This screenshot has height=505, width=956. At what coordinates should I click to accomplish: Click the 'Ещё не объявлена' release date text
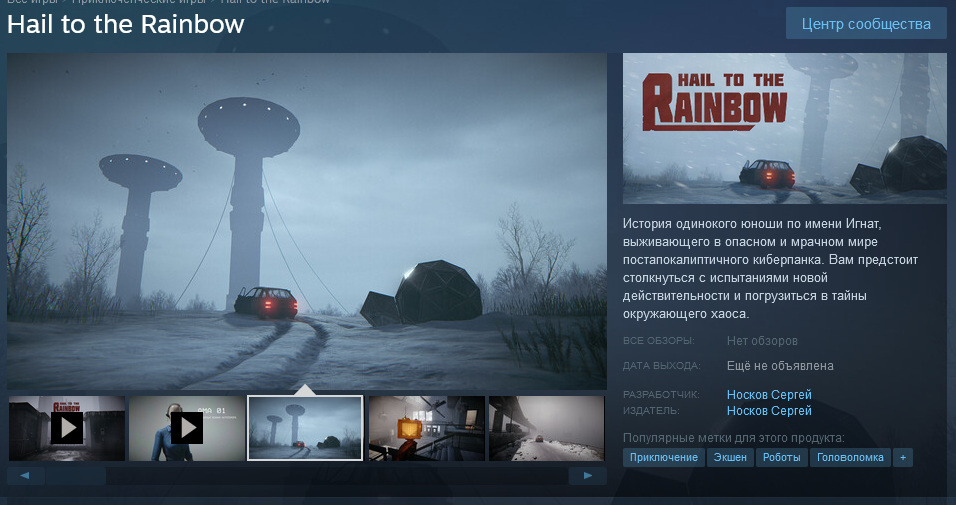pyautogui.click(x=780, y=366)
